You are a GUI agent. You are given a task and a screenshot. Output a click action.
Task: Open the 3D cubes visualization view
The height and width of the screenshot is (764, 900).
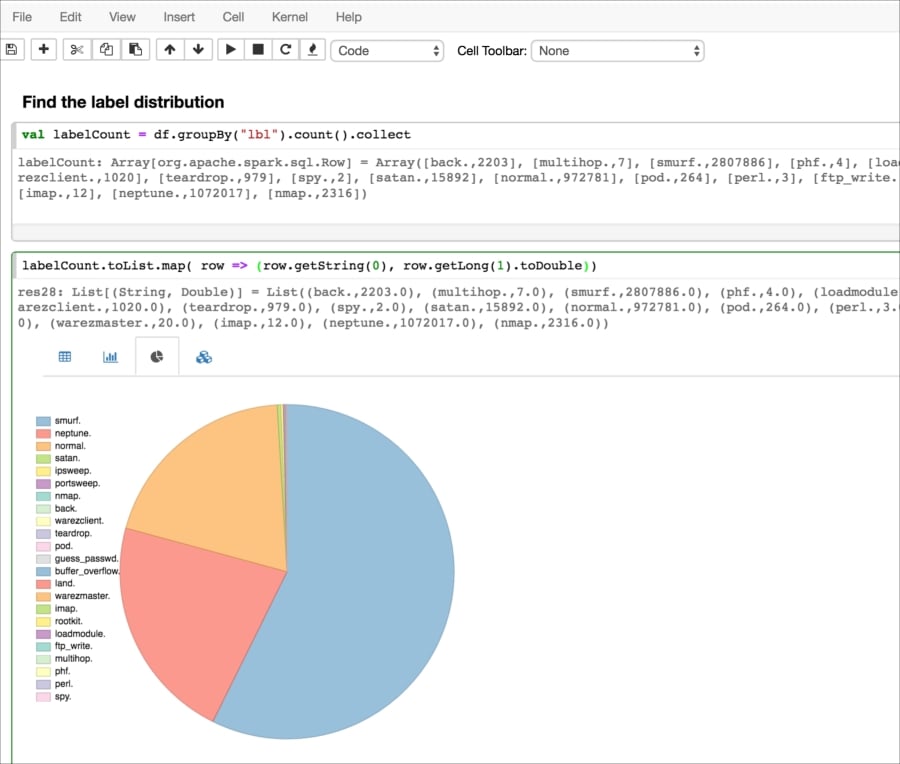click(203, 355)
